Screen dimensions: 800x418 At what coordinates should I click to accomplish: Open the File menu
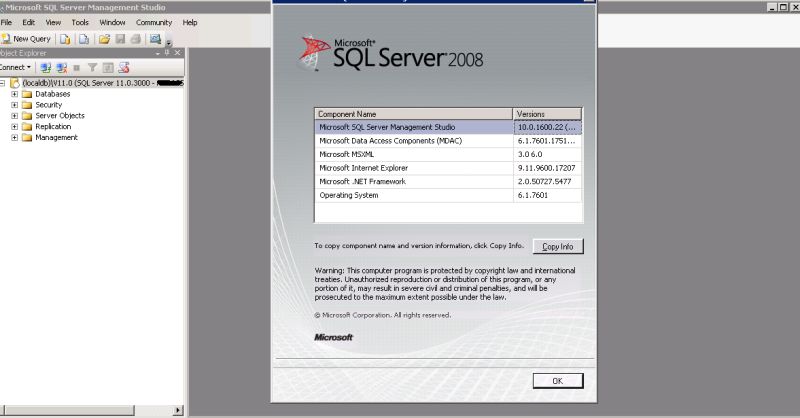6,22
